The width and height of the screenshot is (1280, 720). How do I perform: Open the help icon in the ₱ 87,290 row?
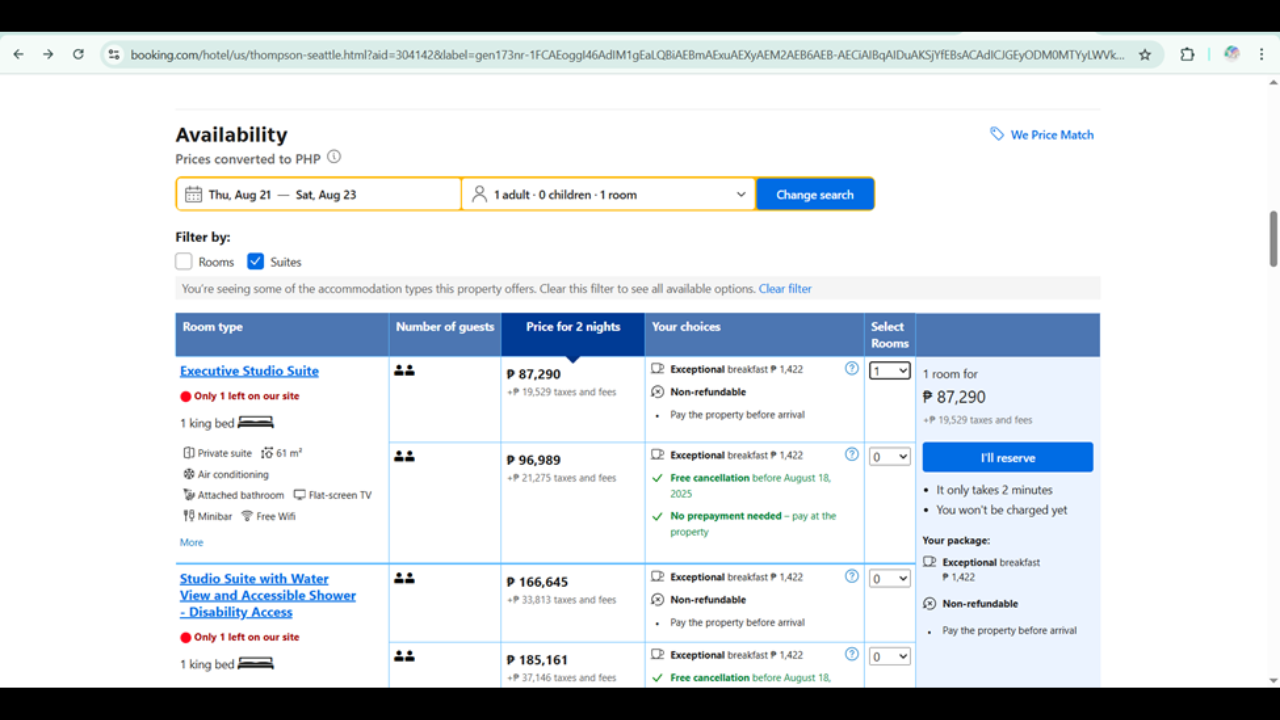pyautogui.click(x=852, y=368)
